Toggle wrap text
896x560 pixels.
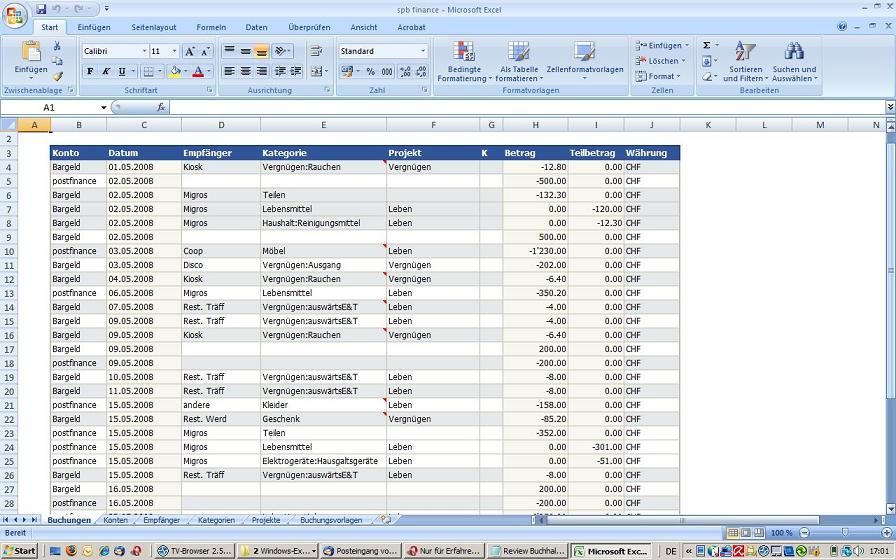316,51
